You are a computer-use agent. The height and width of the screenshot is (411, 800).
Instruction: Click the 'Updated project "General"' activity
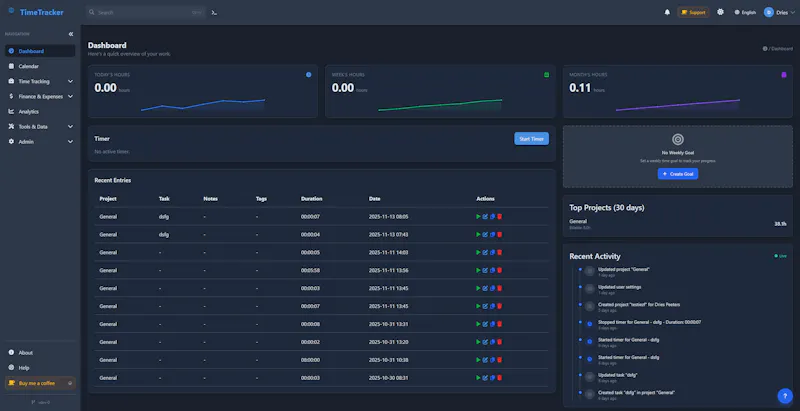pos(623,269)
